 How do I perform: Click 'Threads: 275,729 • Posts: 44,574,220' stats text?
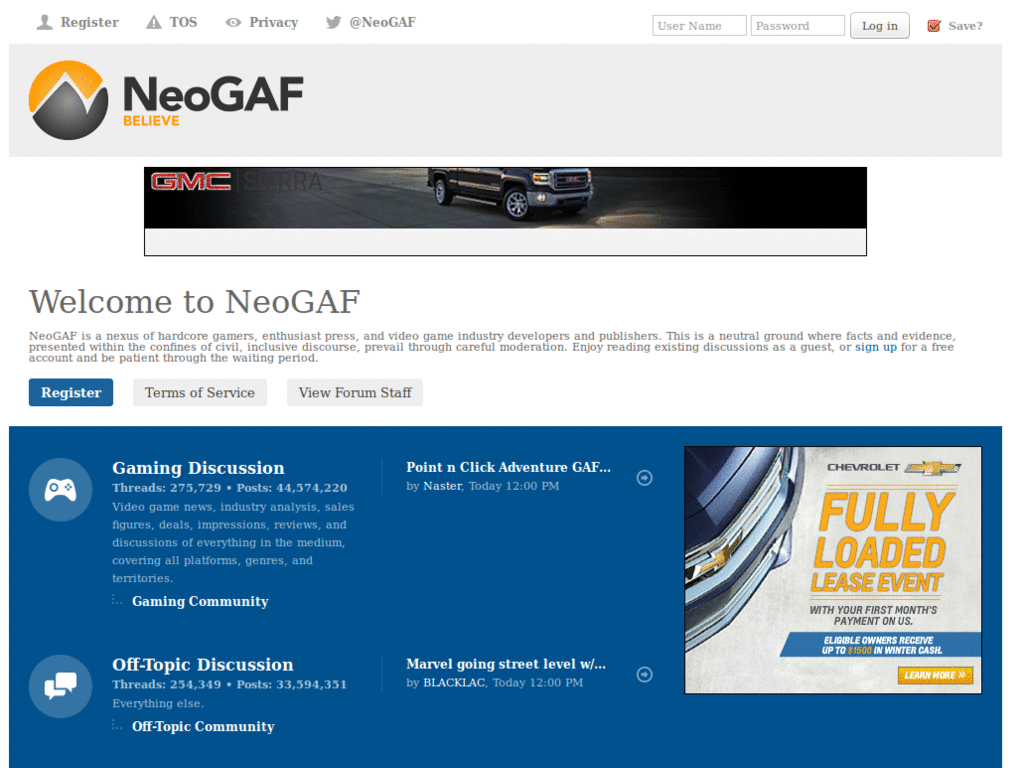[x=230, y=488]
